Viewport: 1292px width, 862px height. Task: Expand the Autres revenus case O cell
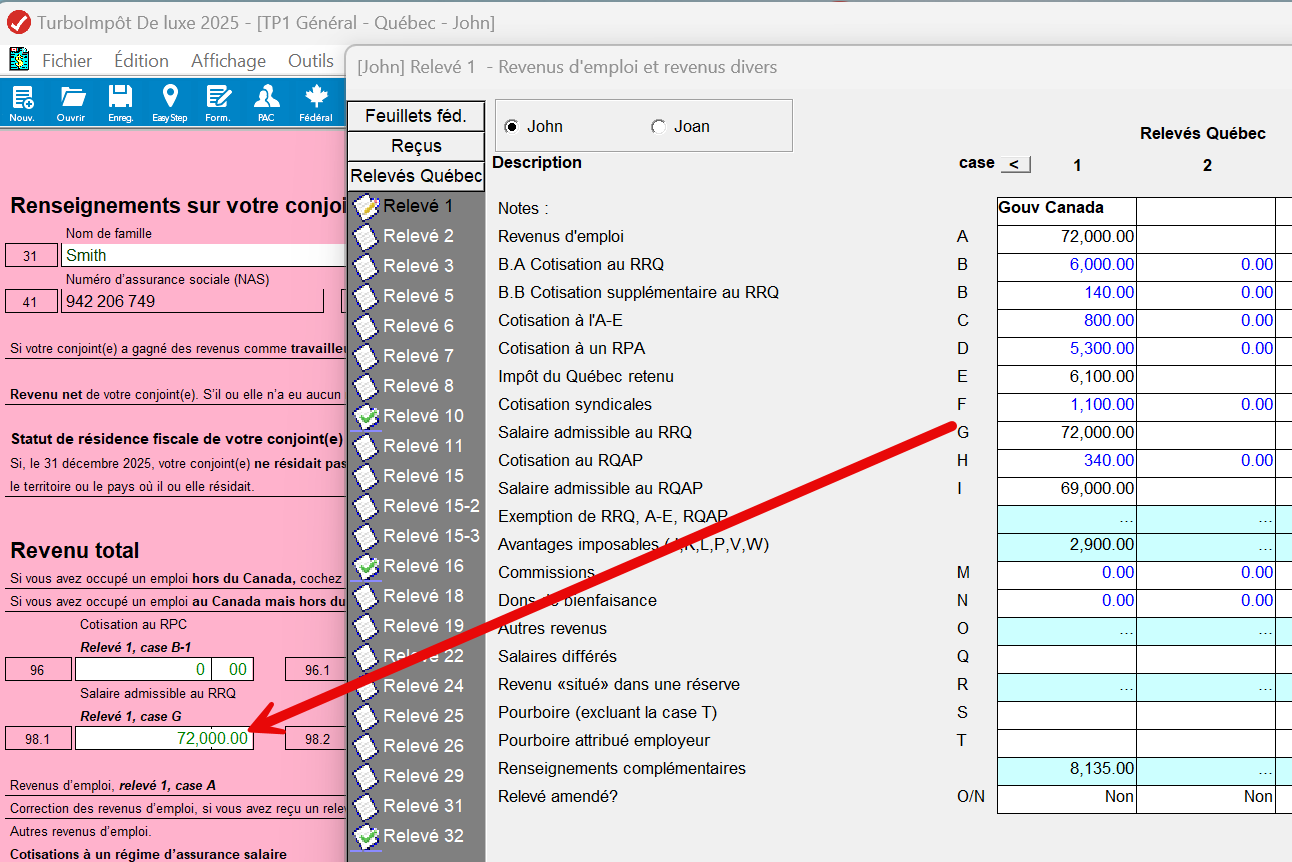(x=1066, y=629)
